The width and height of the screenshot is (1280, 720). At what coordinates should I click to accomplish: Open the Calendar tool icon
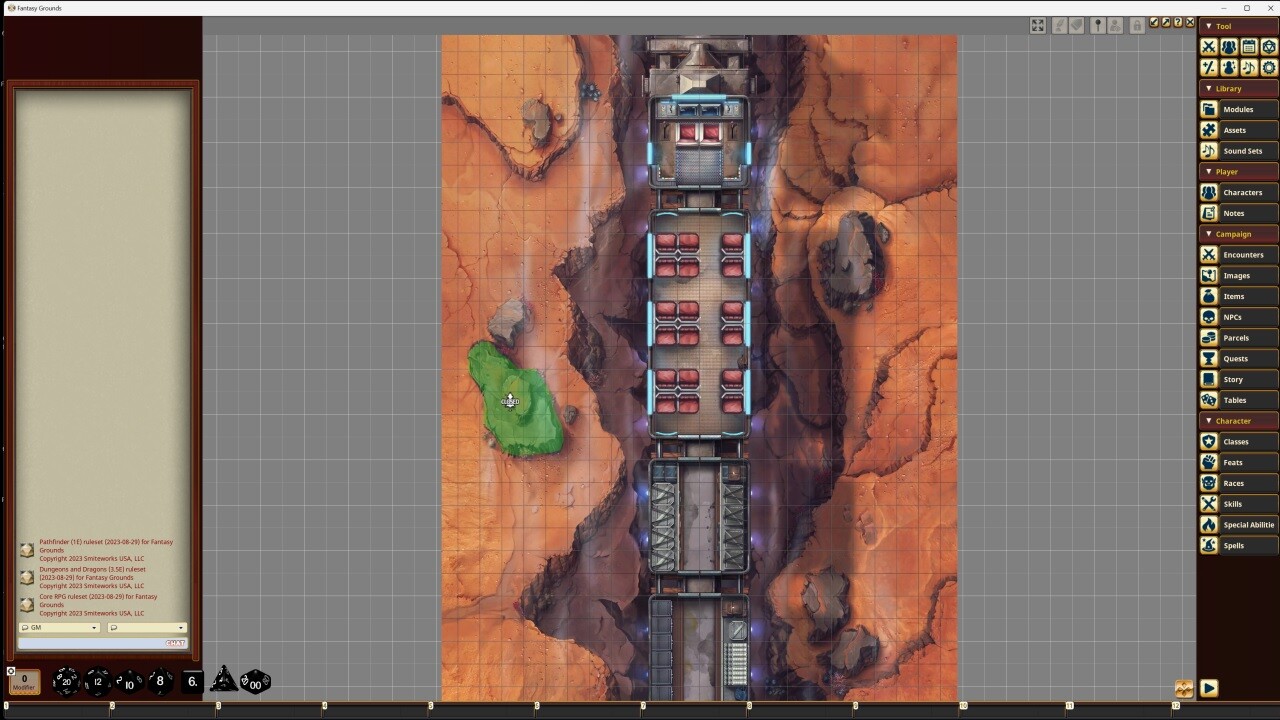[x=1248, y=47]
